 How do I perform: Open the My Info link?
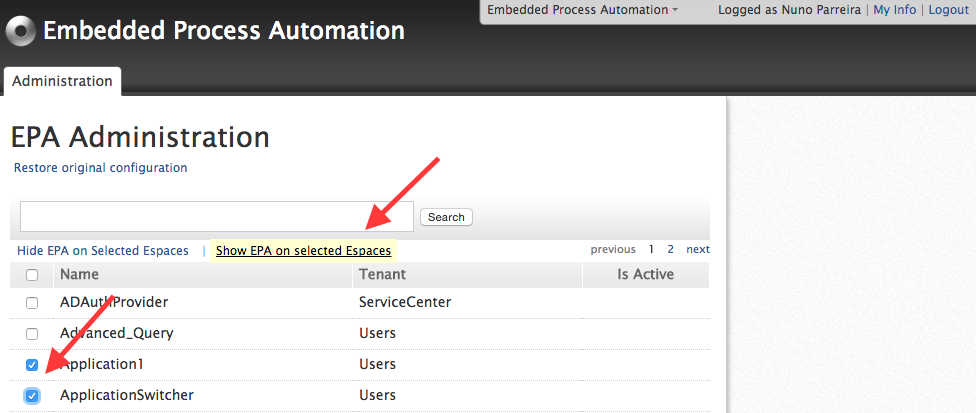pos(894,10)
